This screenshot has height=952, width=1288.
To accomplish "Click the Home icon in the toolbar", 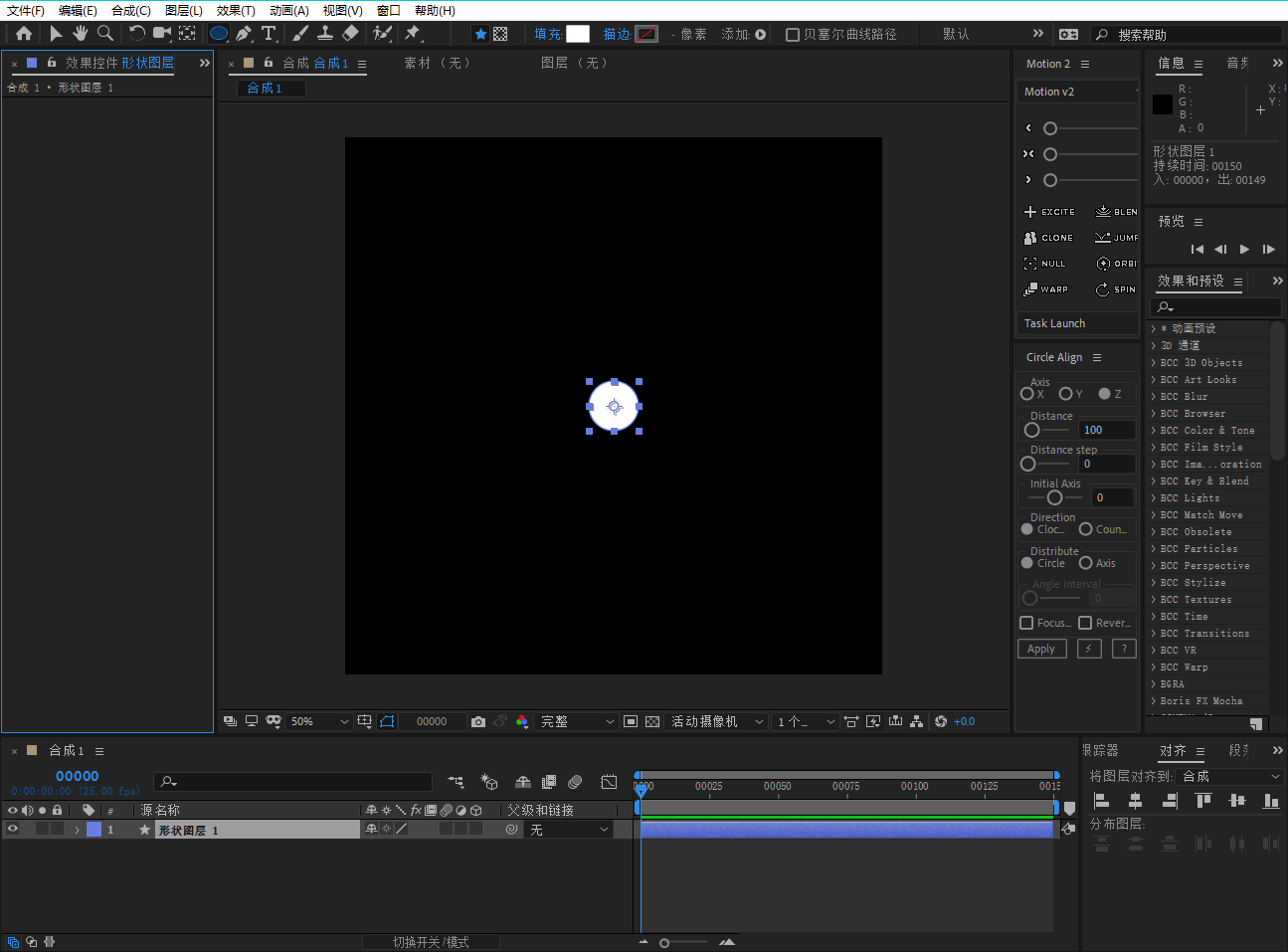I will pos(24,34).
